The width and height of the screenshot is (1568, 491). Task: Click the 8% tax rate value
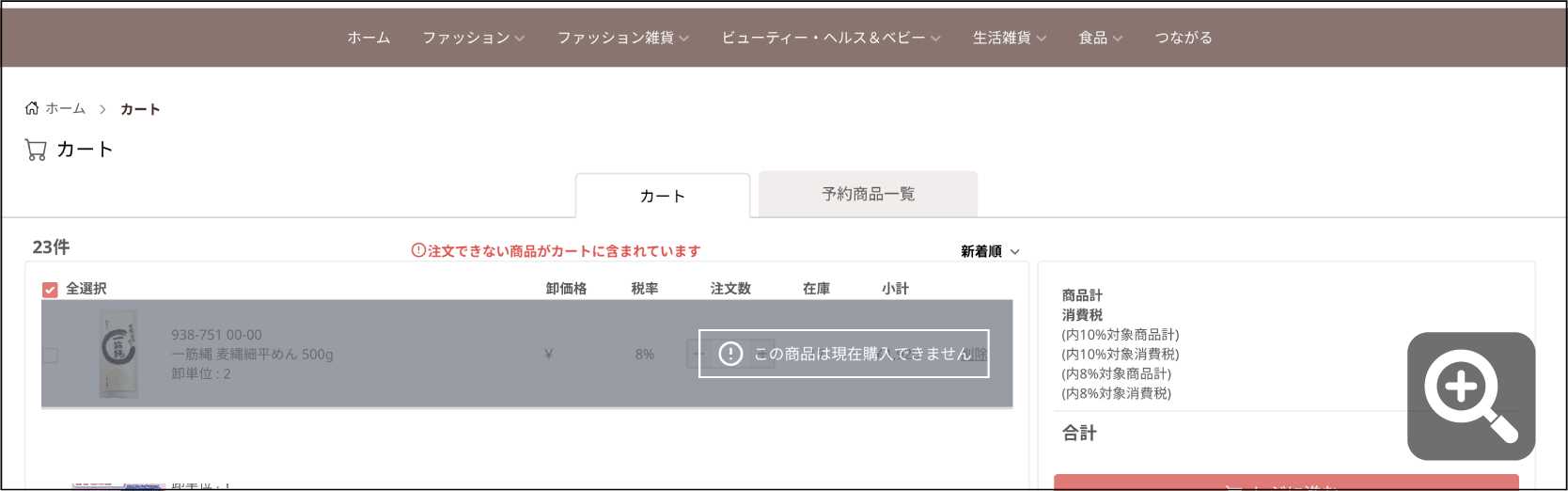pos(645,355)
